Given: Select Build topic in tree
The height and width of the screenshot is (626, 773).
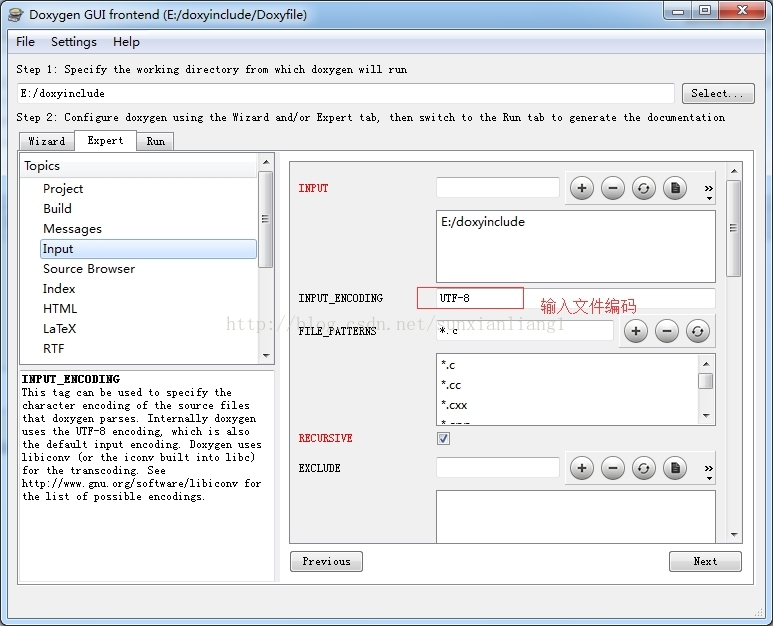Looking at the screenshot, I should click(x=58, y=209).
